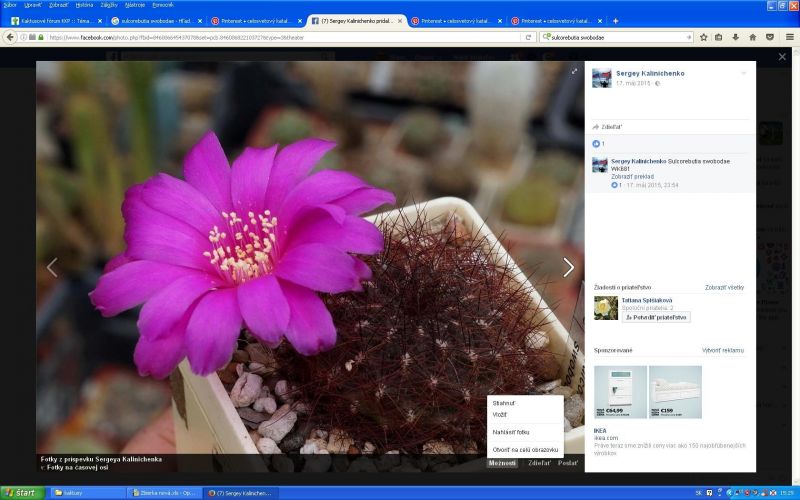Screen dimensions: 800x500
Task: Switch to kaktusy folder in taskbar
Action: point(87,493)
